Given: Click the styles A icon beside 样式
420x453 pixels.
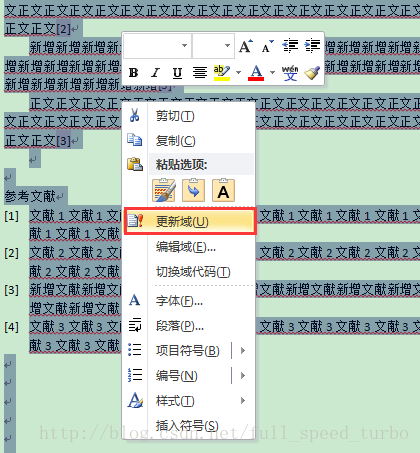Looking at the screenshot, I should pos(135,400).
